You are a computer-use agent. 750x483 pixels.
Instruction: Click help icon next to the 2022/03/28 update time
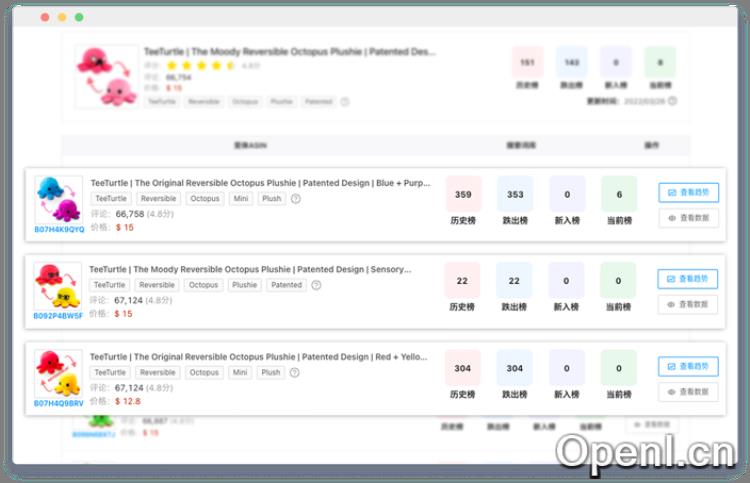pyautogui.click(x=673, y=101)
